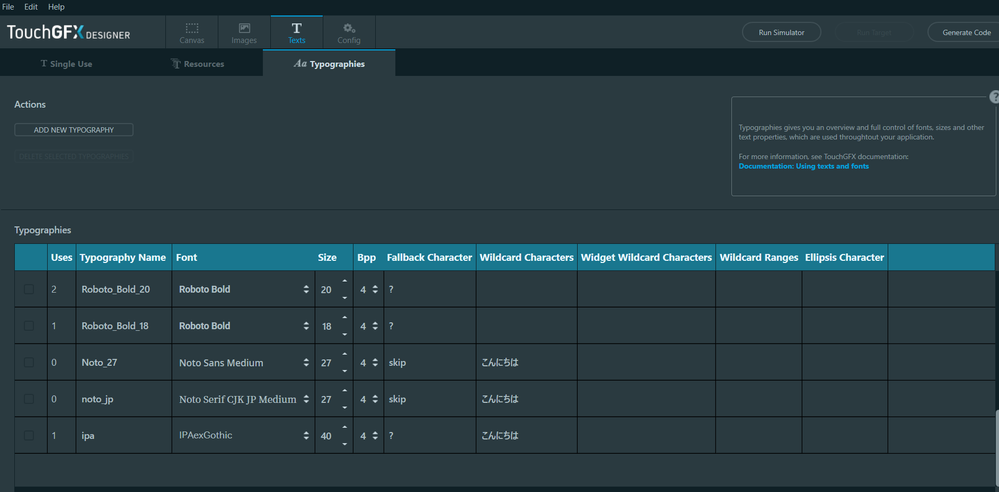Increase size of Noto_27 typography
This screenshot has height=492, width=999.
click(345, 354)
